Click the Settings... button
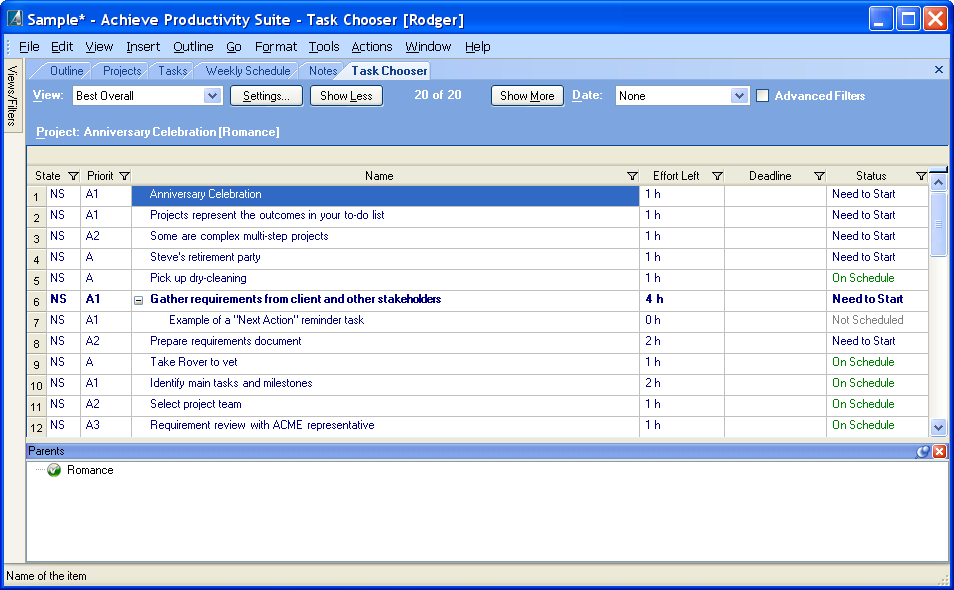Viewport: 954px width, 590px height. point(266,95)
